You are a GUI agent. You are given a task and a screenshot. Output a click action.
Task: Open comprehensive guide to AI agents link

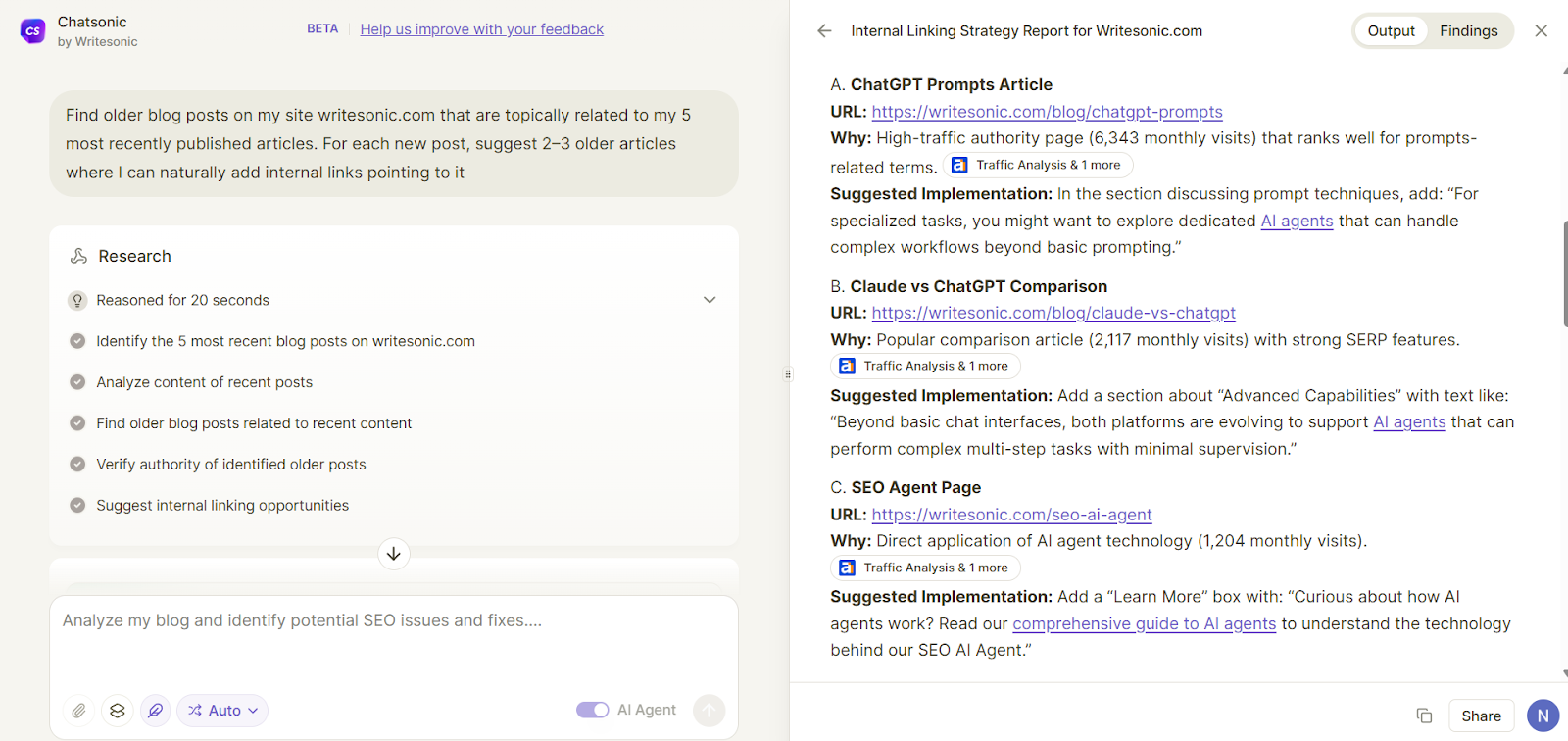tap(1144, 624)
